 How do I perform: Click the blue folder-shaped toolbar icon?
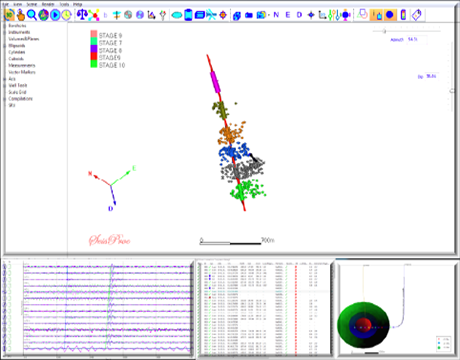pyautogui.click(x=249, y=15)
